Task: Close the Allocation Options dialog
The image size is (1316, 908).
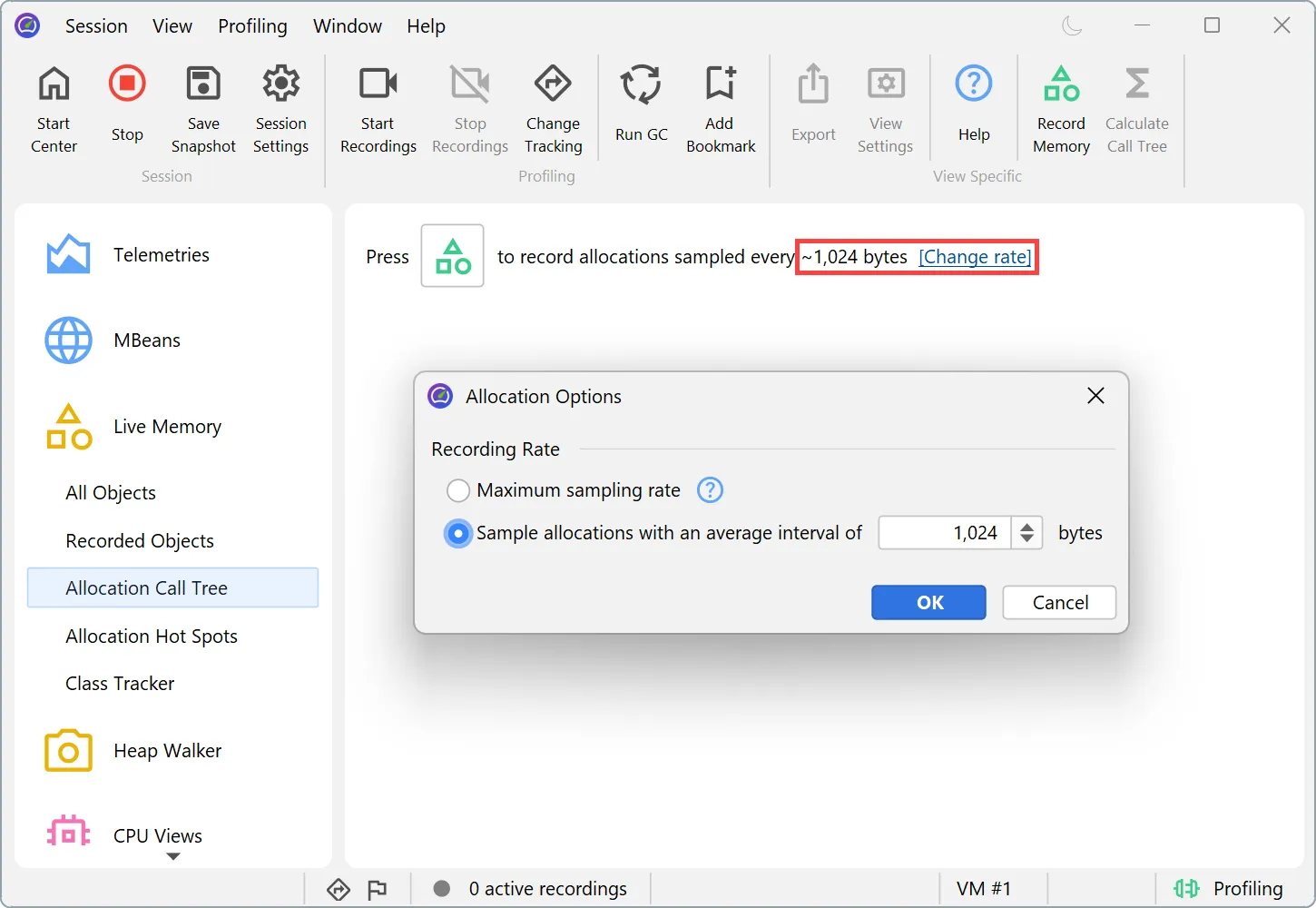Action: 1095,396
